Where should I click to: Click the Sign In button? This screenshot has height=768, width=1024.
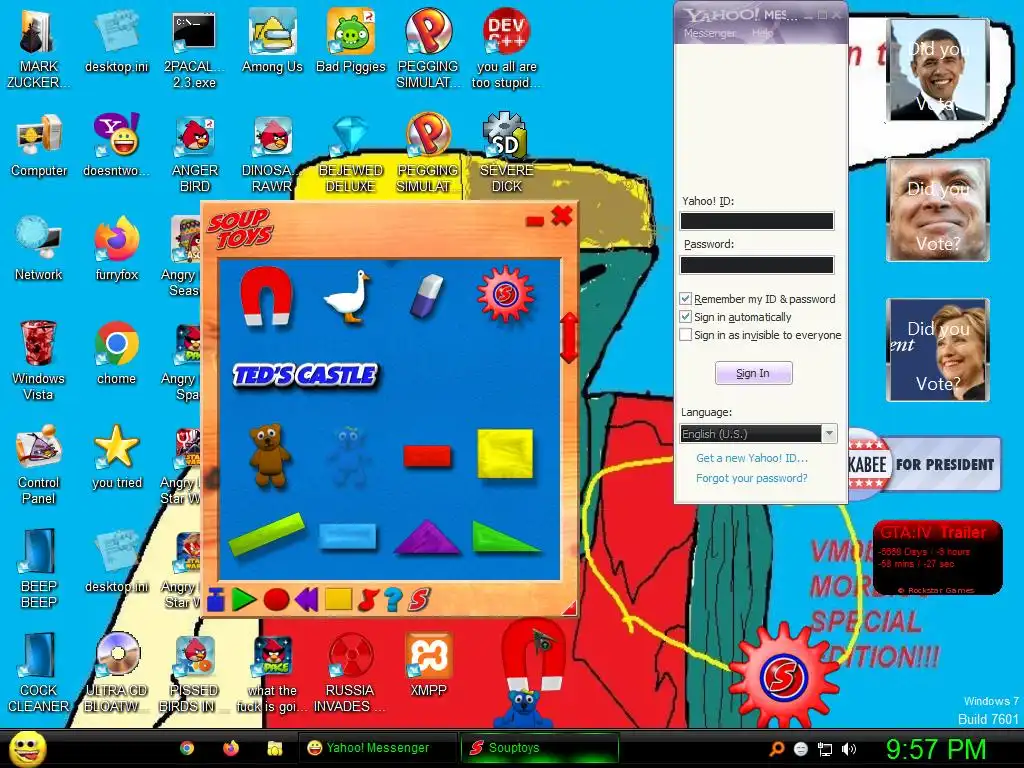[x=754, y=373]
